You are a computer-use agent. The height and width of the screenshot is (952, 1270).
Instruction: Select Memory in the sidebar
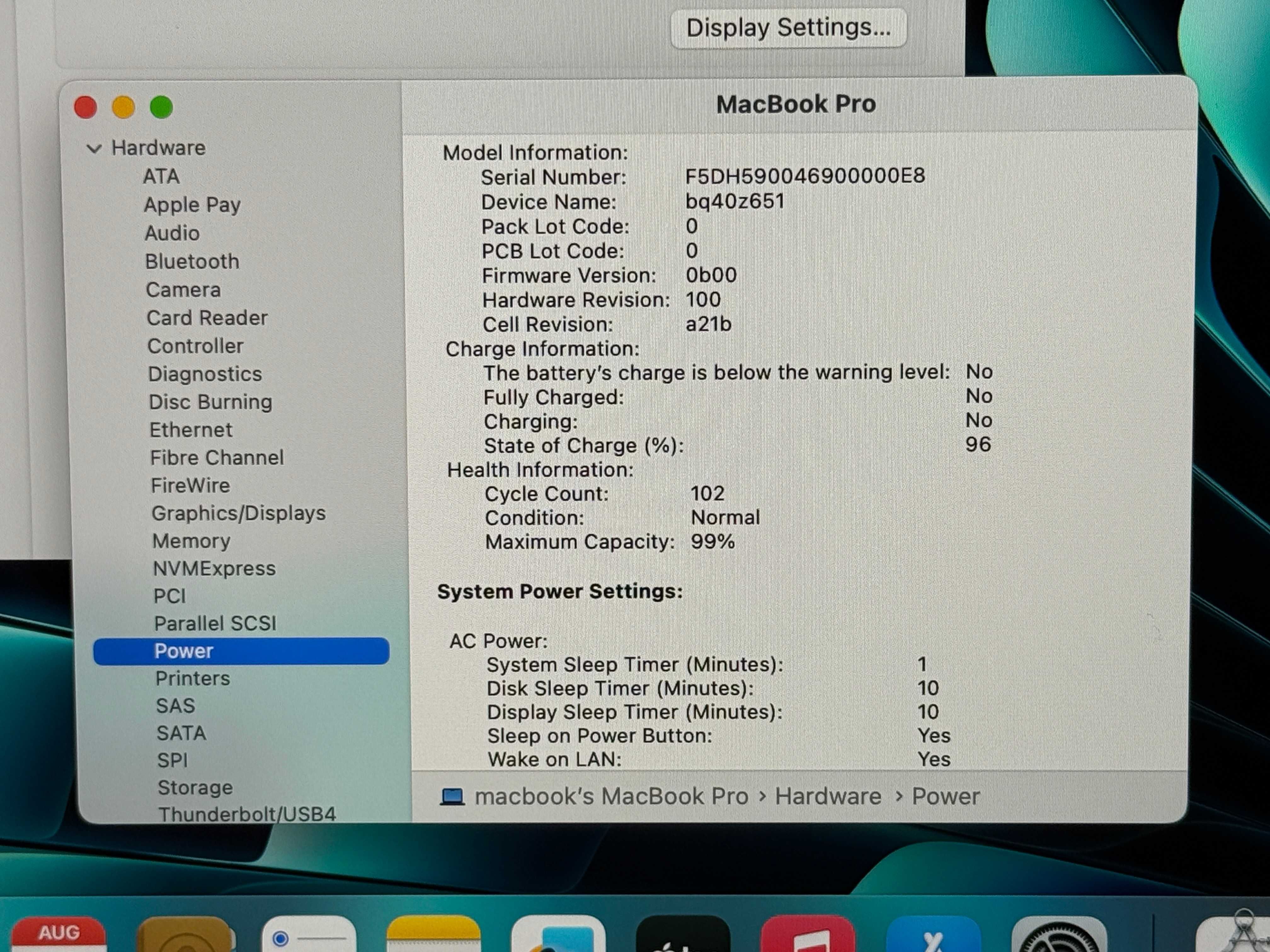pyautogui.click(x=191, y=541)
